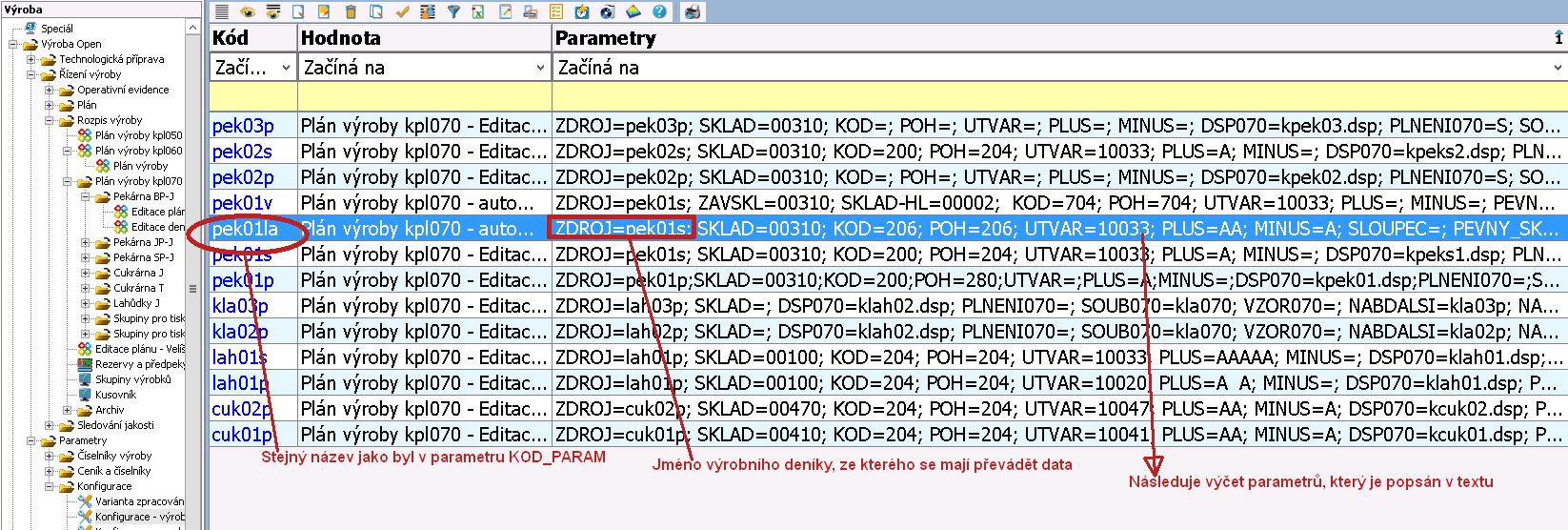1568x530 pixels.
Task: Expand the Technologická příprava tree folder
Action: click(x=31, y=59)
